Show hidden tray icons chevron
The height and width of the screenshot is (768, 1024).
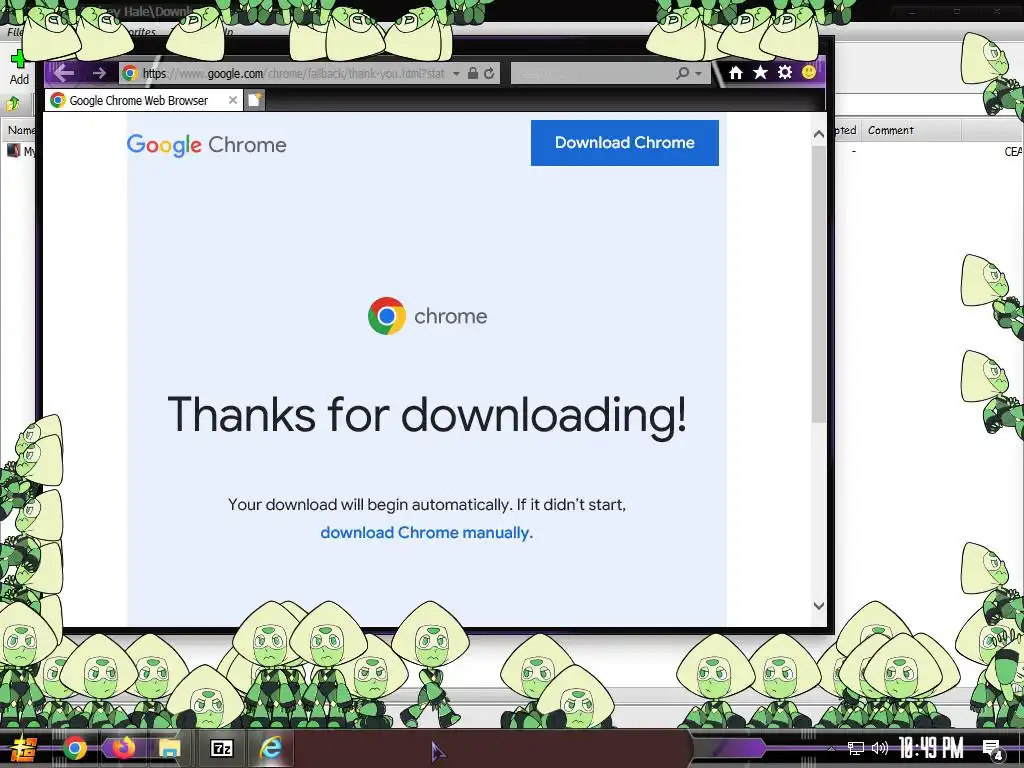point(831,748)
